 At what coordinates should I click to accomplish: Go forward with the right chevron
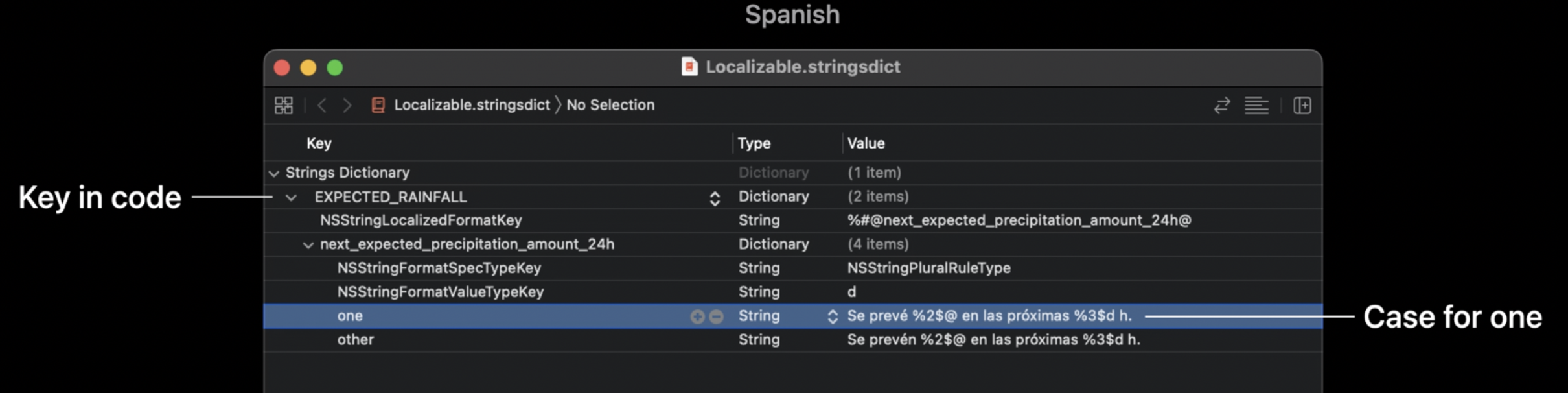(x=347, y=105)
